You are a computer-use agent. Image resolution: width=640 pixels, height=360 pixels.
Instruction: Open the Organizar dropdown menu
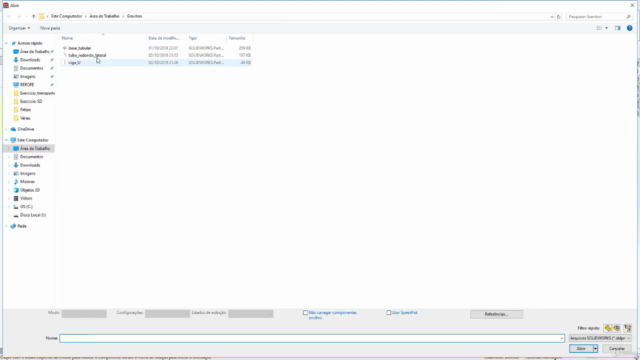(19, 28)
